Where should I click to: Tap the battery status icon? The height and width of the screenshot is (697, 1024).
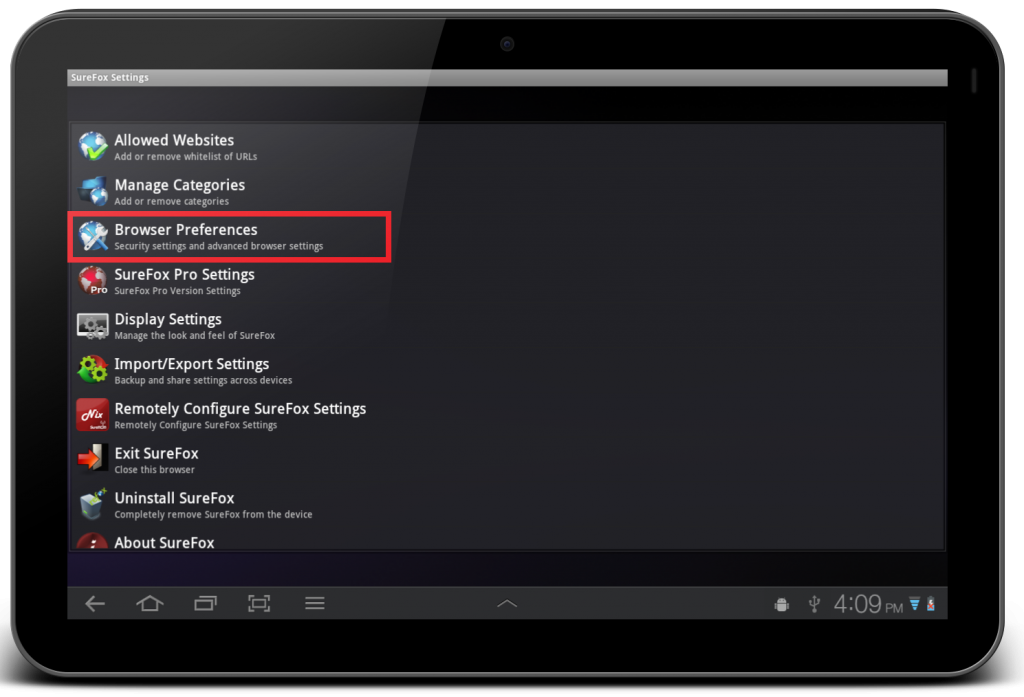931,604
